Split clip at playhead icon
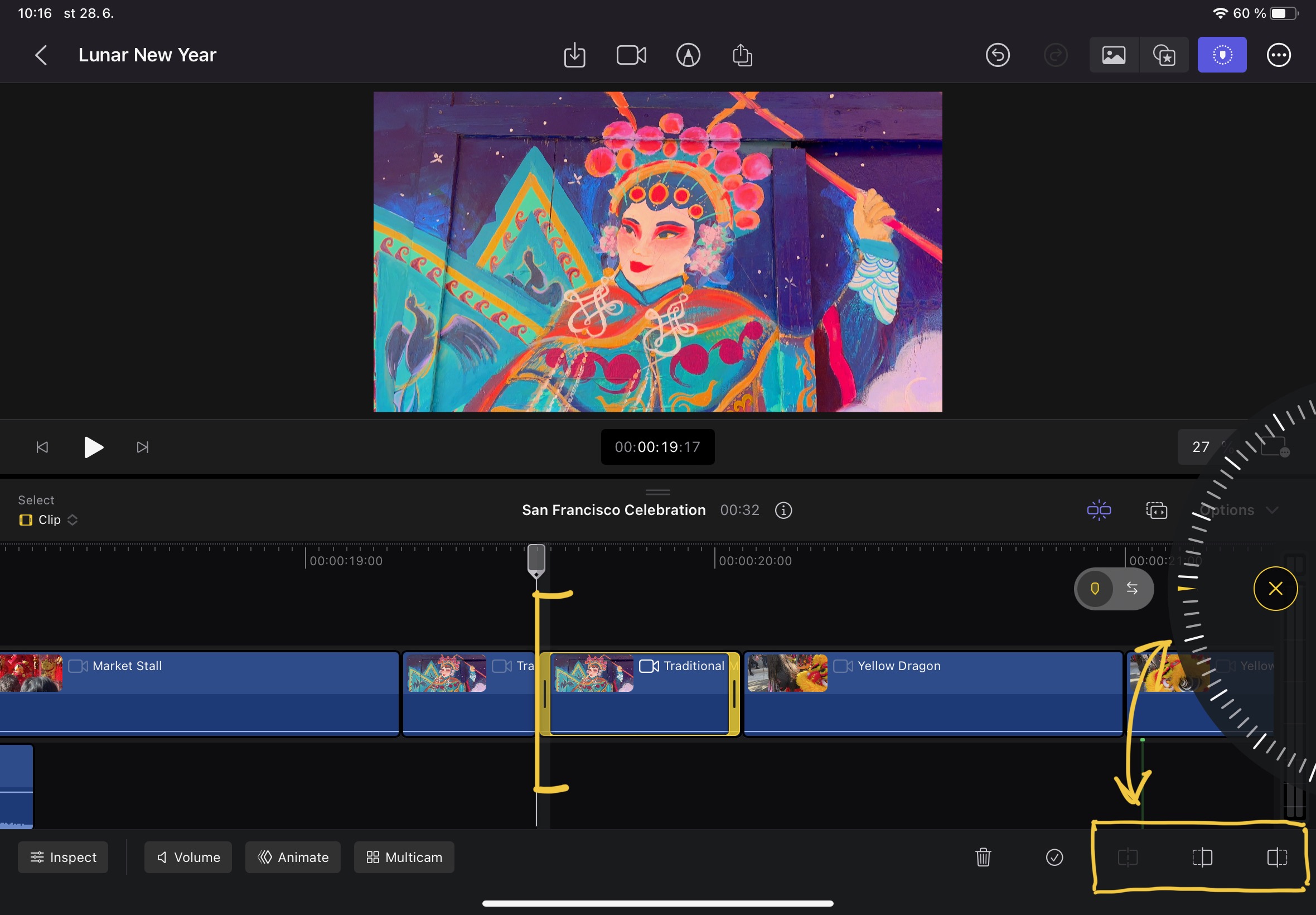Viewport: 1316px width, 915px height. click(1128, 857)
